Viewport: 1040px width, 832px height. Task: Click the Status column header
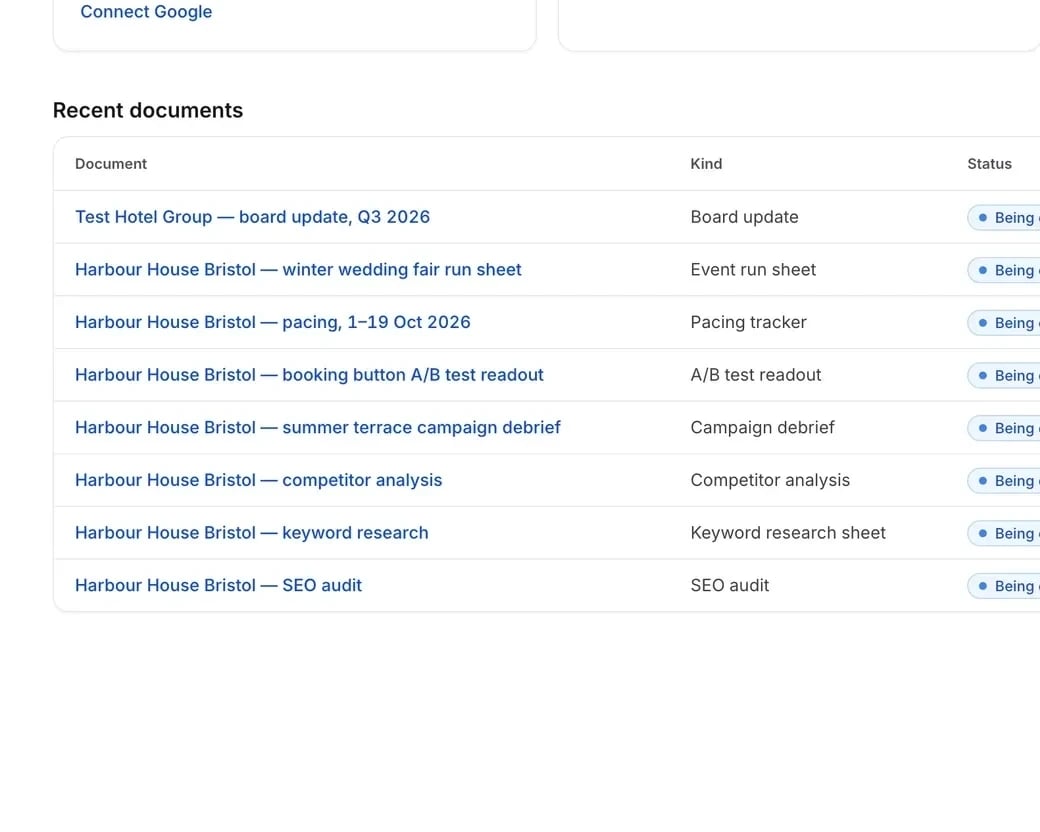click(x=989, y=164)
